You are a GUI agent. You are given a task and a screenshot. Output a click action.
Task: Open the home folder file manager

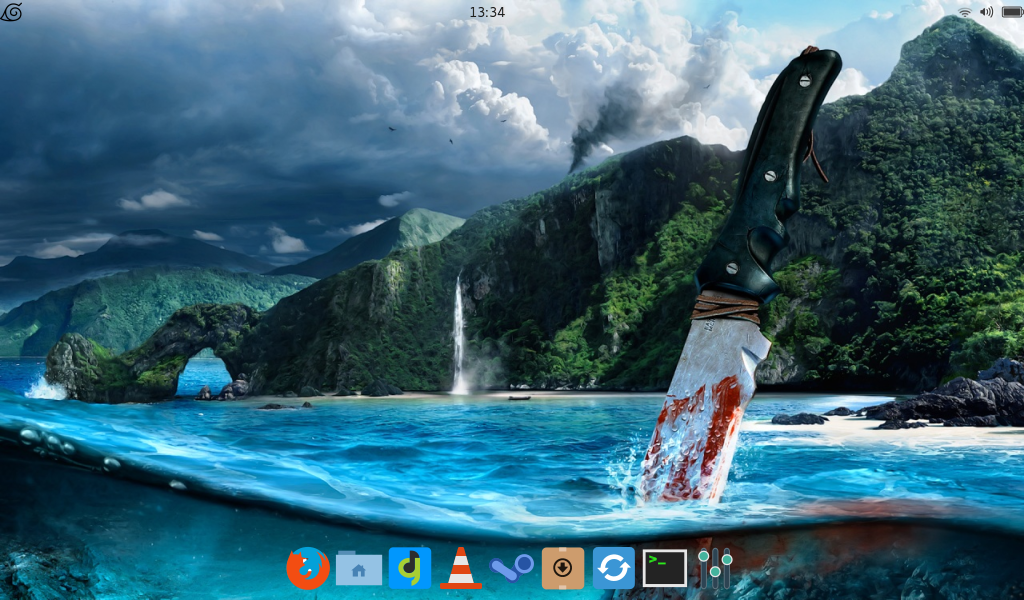coord(359,568)
